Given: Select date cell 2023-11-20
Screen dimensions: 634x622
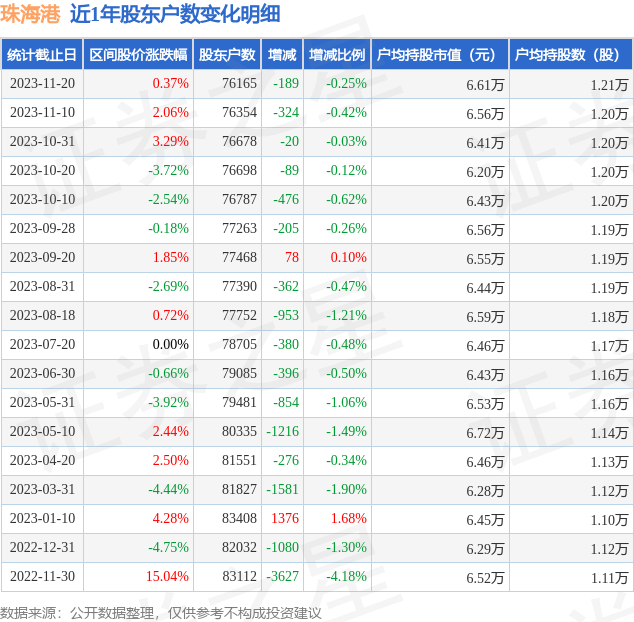Looking at the screenshot, I should [42, 83].
